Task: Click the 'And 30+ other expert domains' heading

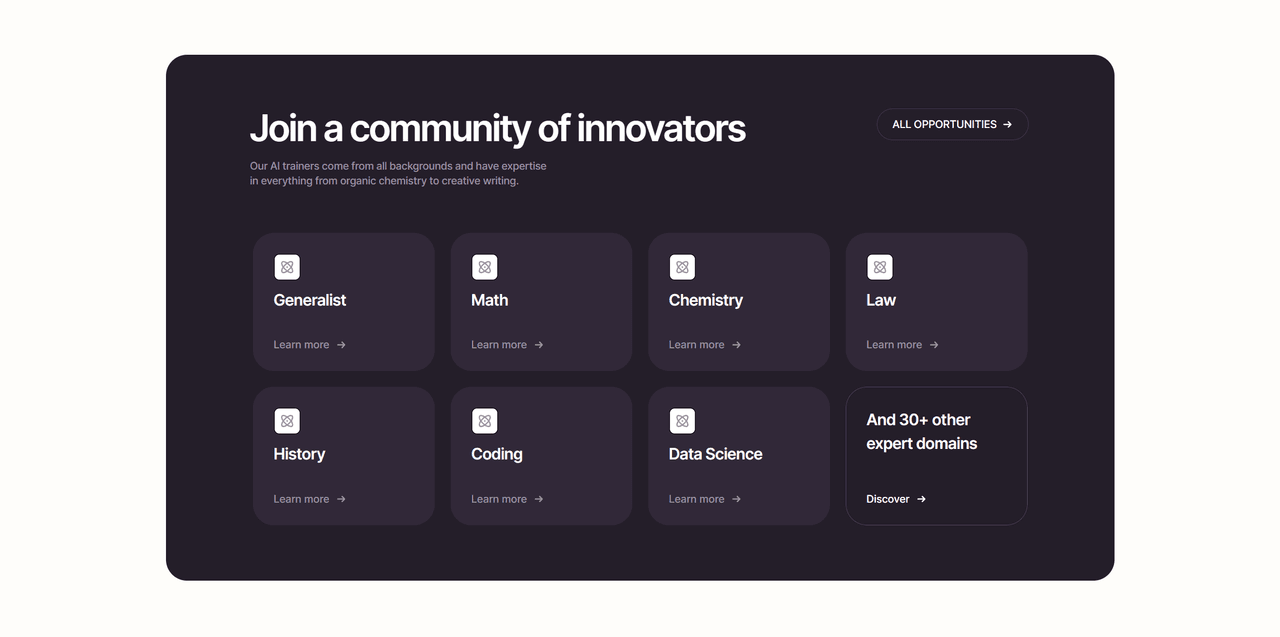Action: click(921, 432)
